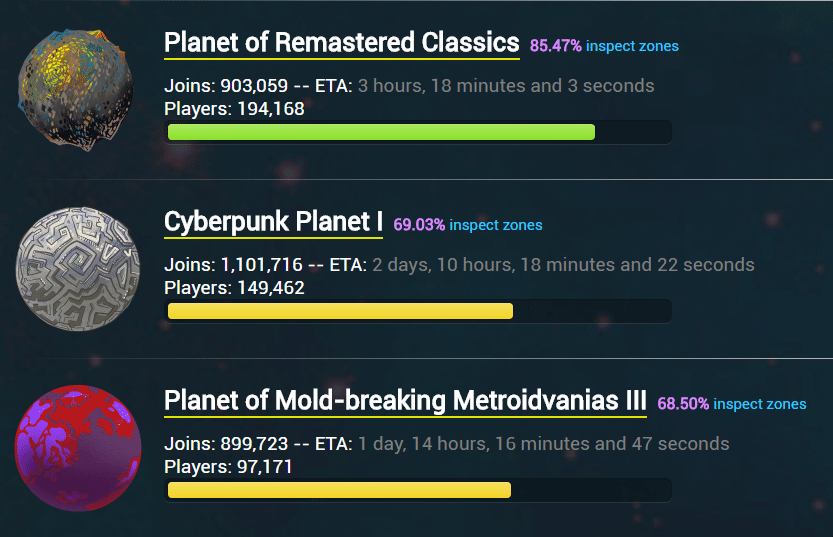833x537 pixels.
Task: Open Planet of Mold-breaking Metroidvanias III title
Action: pyautogui.click(x=405, y=401)
